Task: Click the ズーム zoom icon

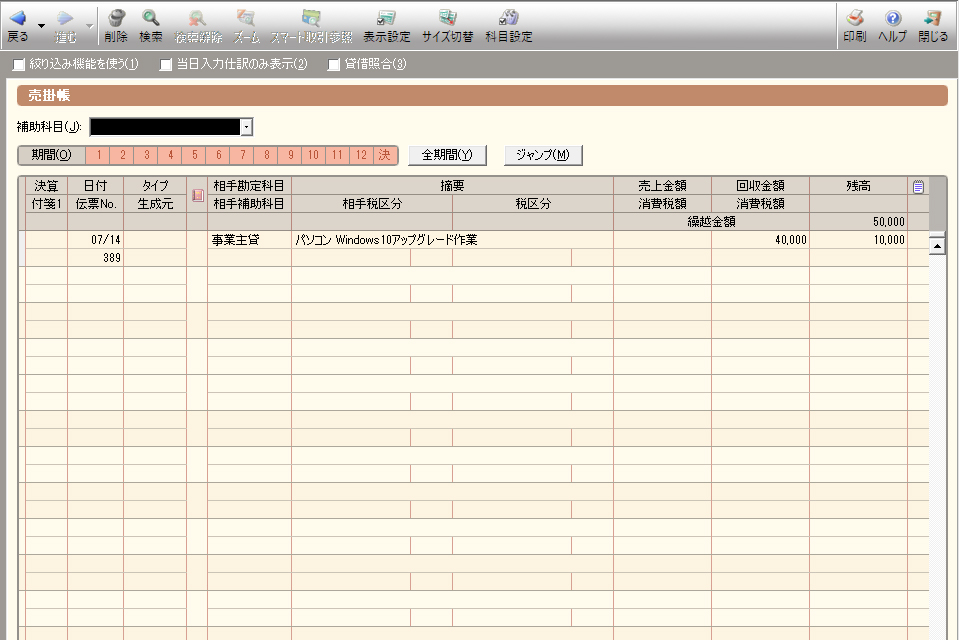Action: click(x=246, y=18)
